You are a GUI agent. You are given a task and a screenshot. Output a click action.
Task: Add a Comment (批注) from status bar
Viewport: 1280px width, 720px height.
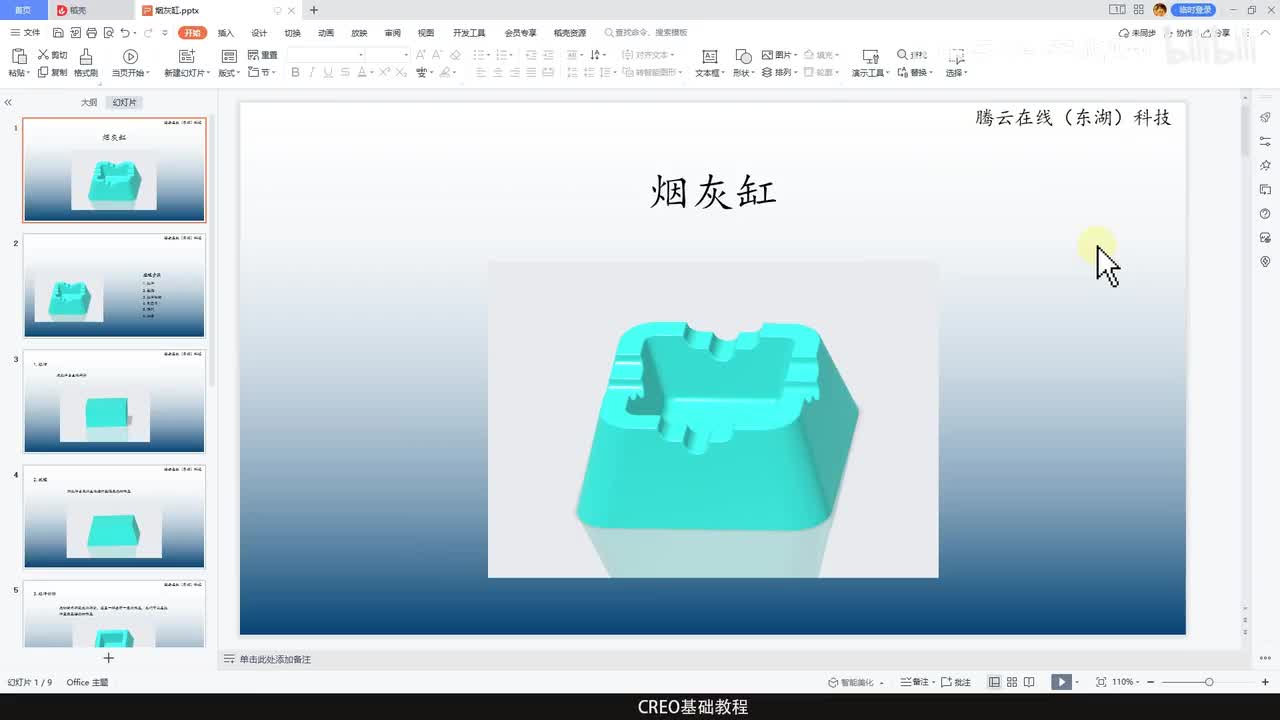pyautogui.click(x=955, y=682)
